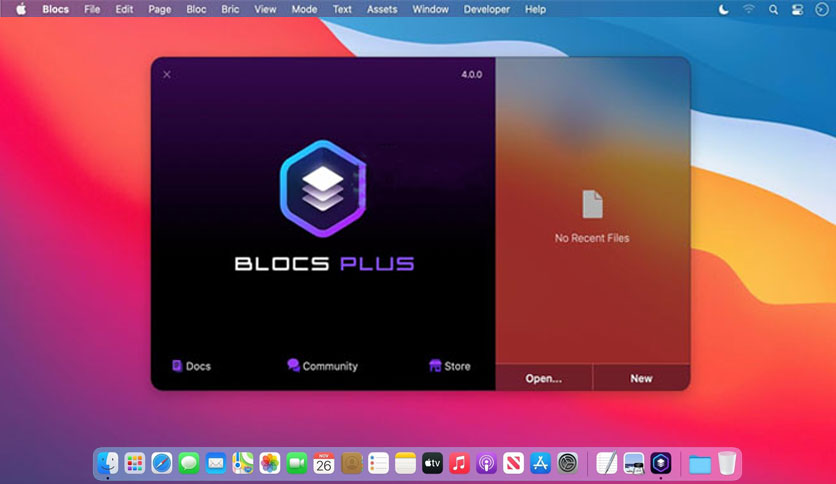Open Calendar showing 26 in Dock
Screen dimensions: 836x484
324,463
